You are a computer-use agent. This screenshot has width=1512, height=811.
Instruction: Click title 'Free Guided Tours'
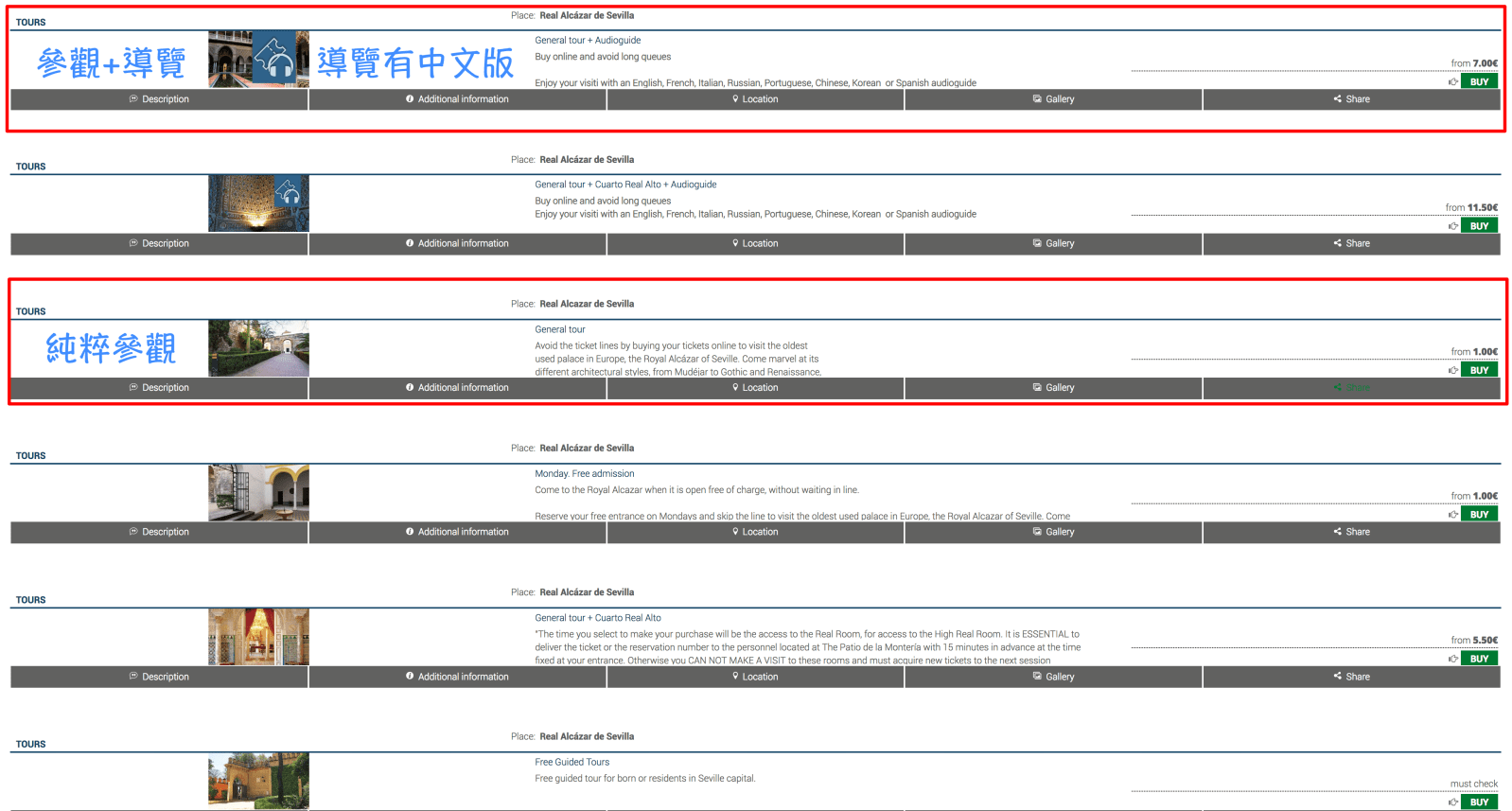(572, 763)
